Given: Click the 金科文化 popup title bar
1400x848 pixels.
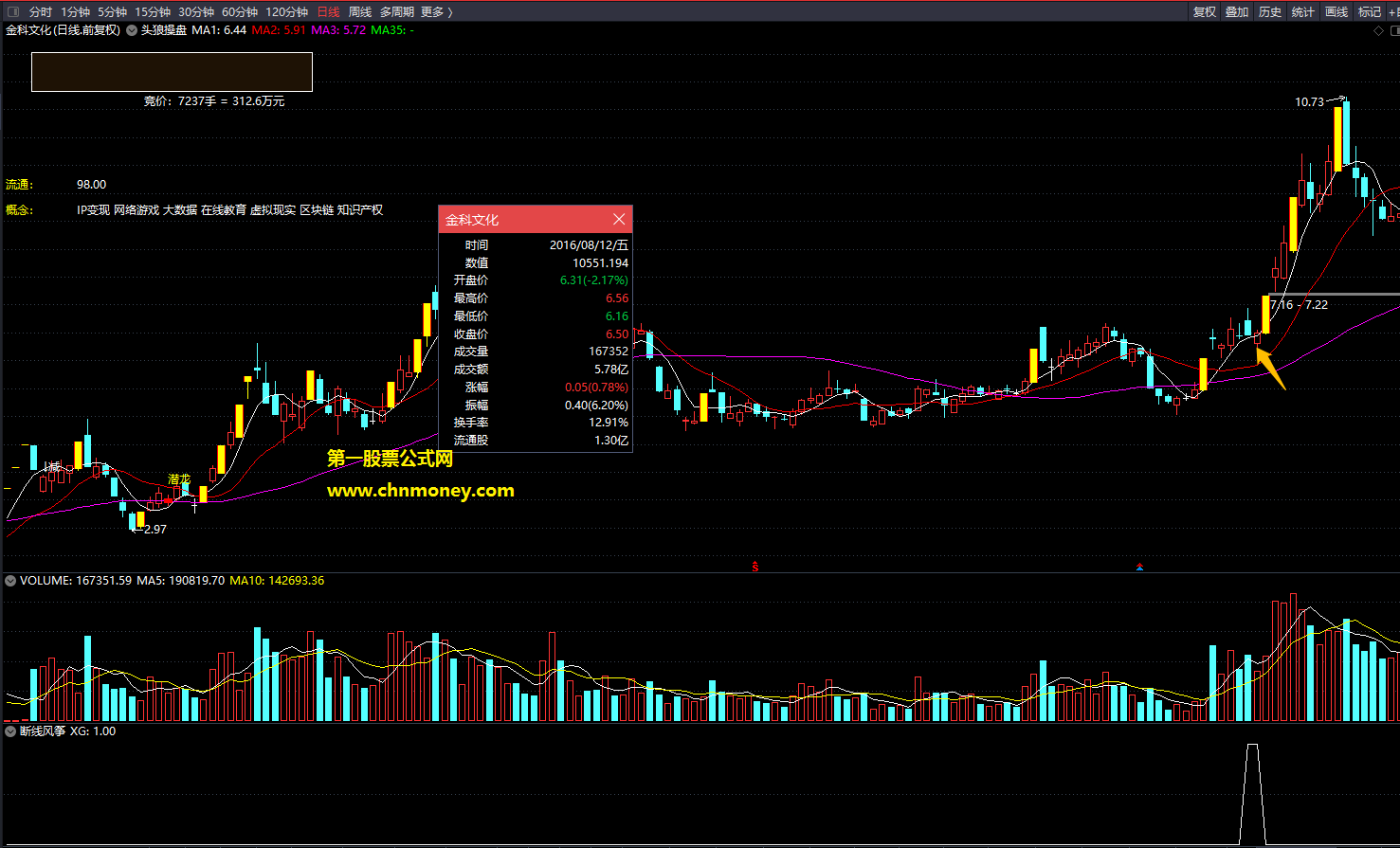Looking at the screenshot, I should click(x=536, y=219).
